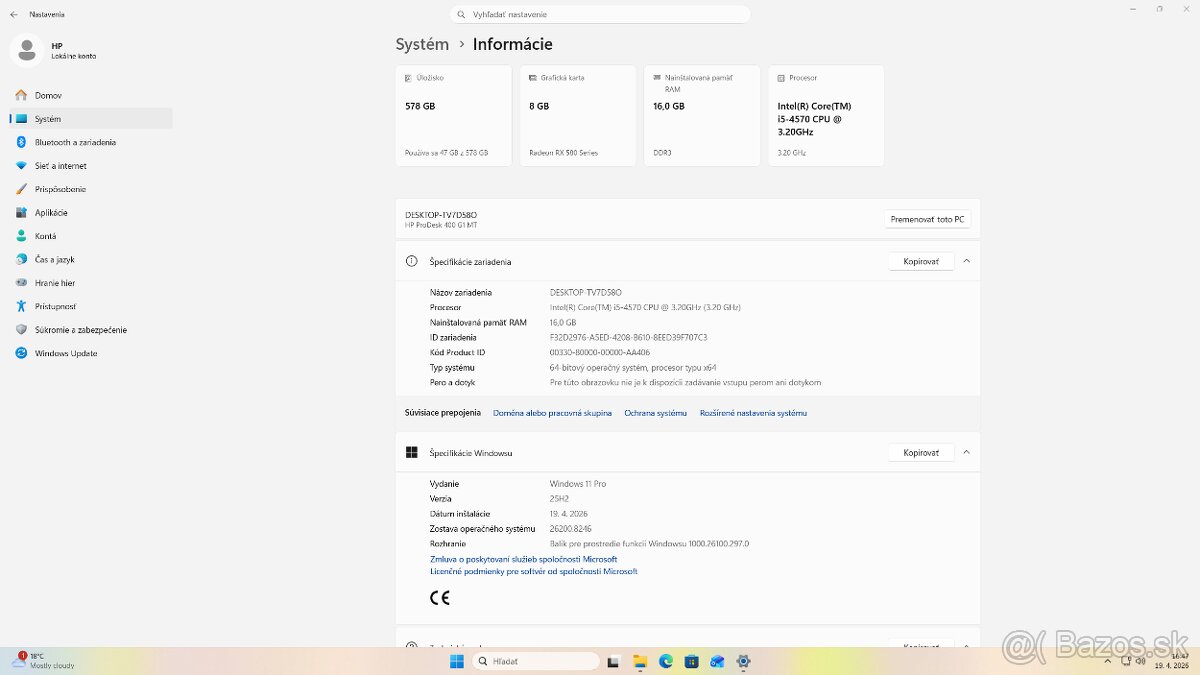Open Rozšírené nastavenia systému link
This screenshot has height=675, width=1200.
point(753,413)
